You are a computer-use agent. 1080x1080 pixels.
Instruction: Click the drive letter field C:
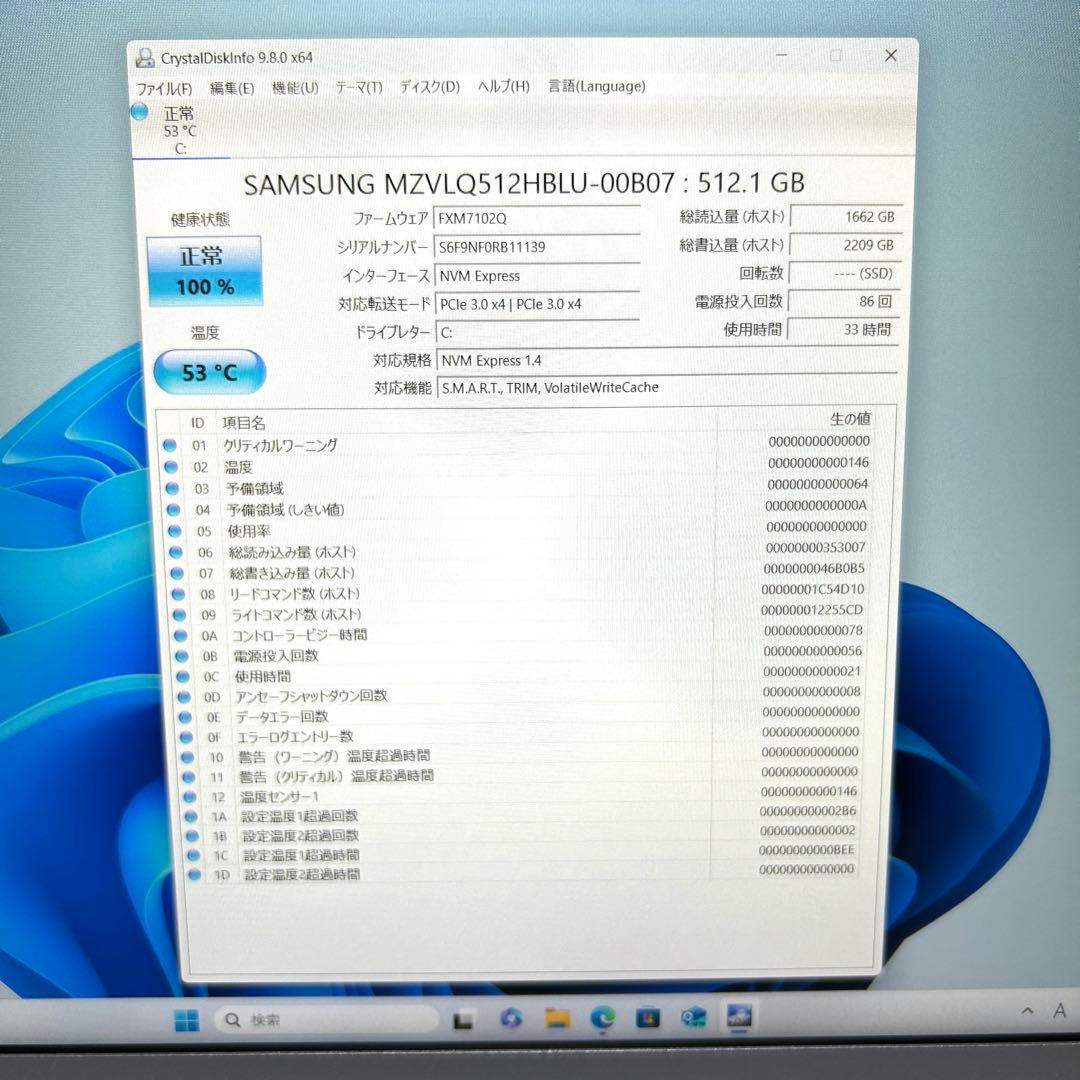537,333
